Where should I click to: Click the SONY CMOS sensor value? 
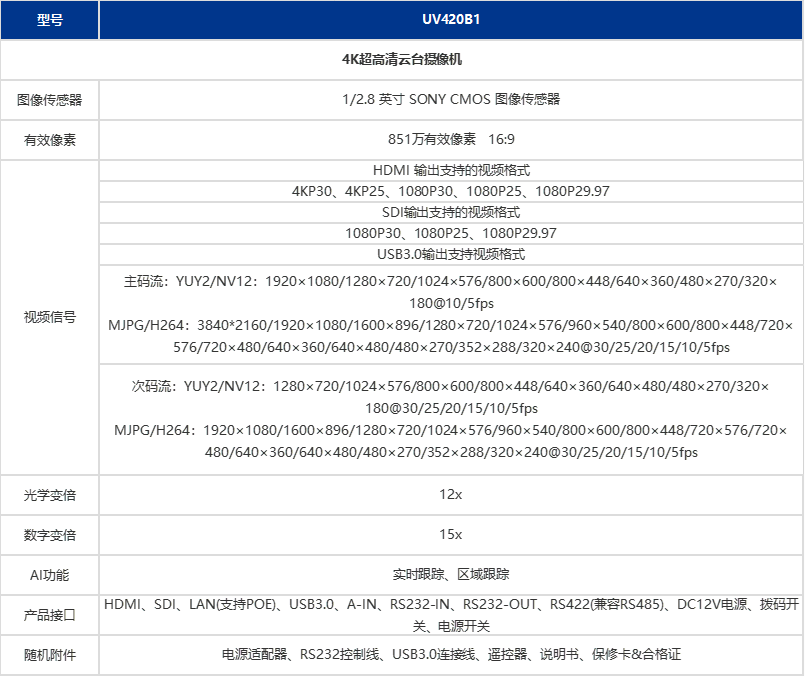coord(450,100)
